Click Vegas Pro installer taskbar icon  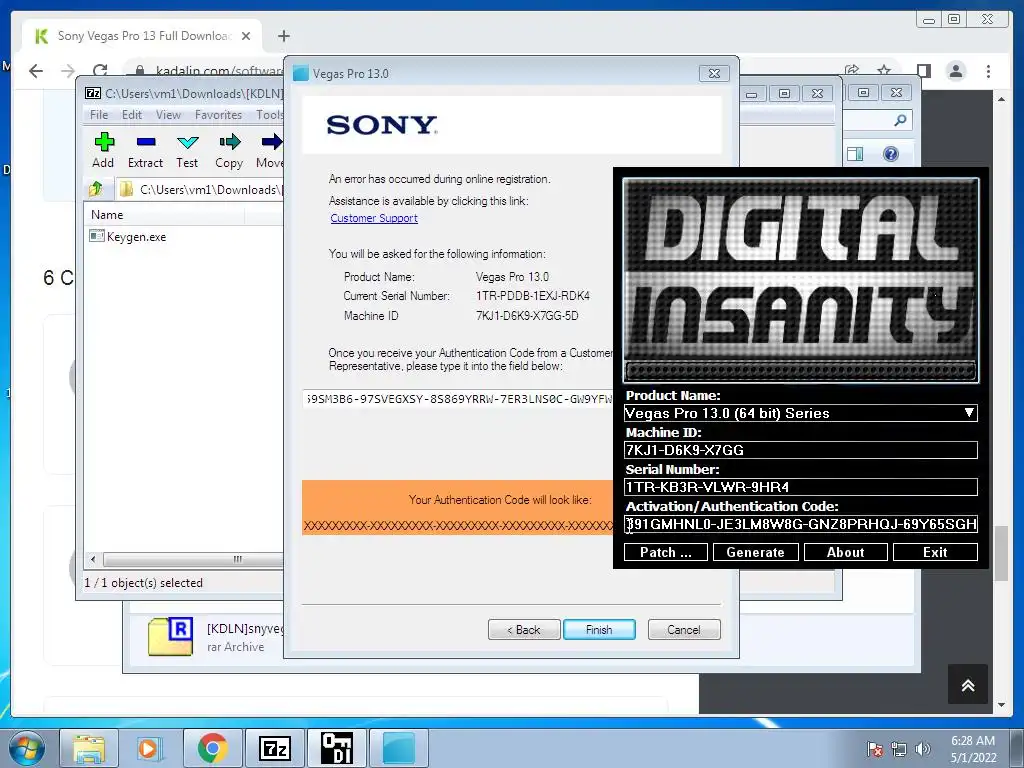(x=398, y=748)
